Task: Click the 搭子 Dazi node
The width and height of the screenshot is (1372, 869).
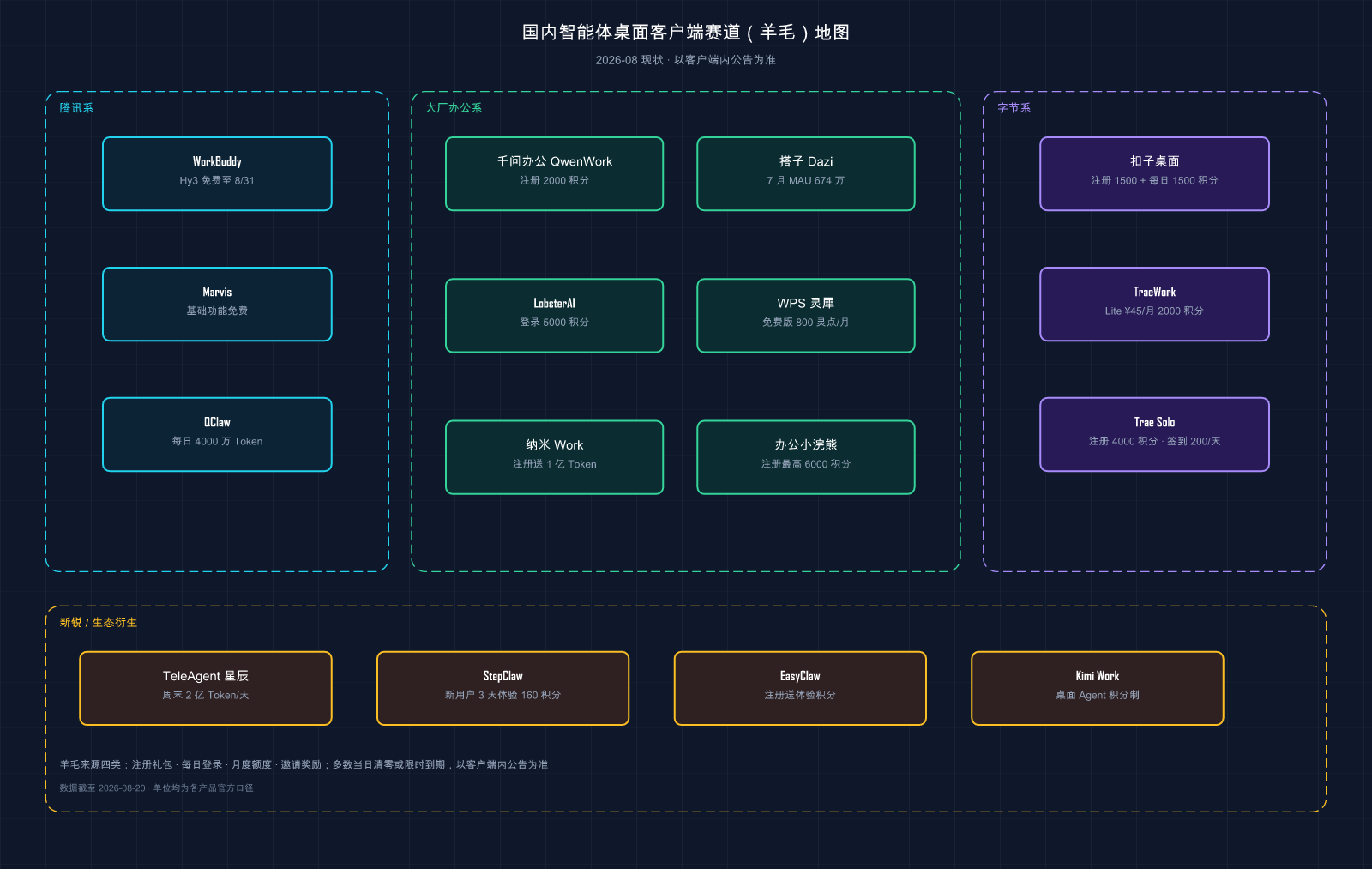Action: point(806,173)
